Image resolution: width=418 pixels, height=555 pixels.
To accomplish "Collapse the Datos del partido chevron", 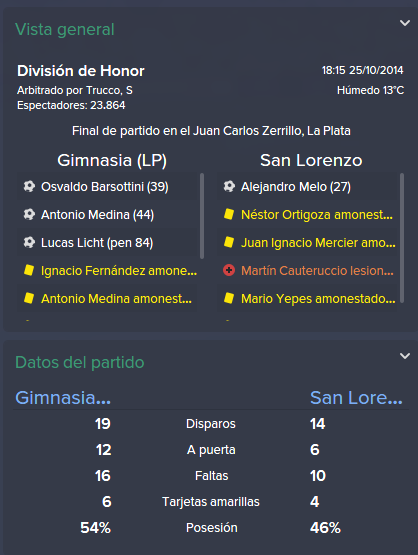I will 405,356.
